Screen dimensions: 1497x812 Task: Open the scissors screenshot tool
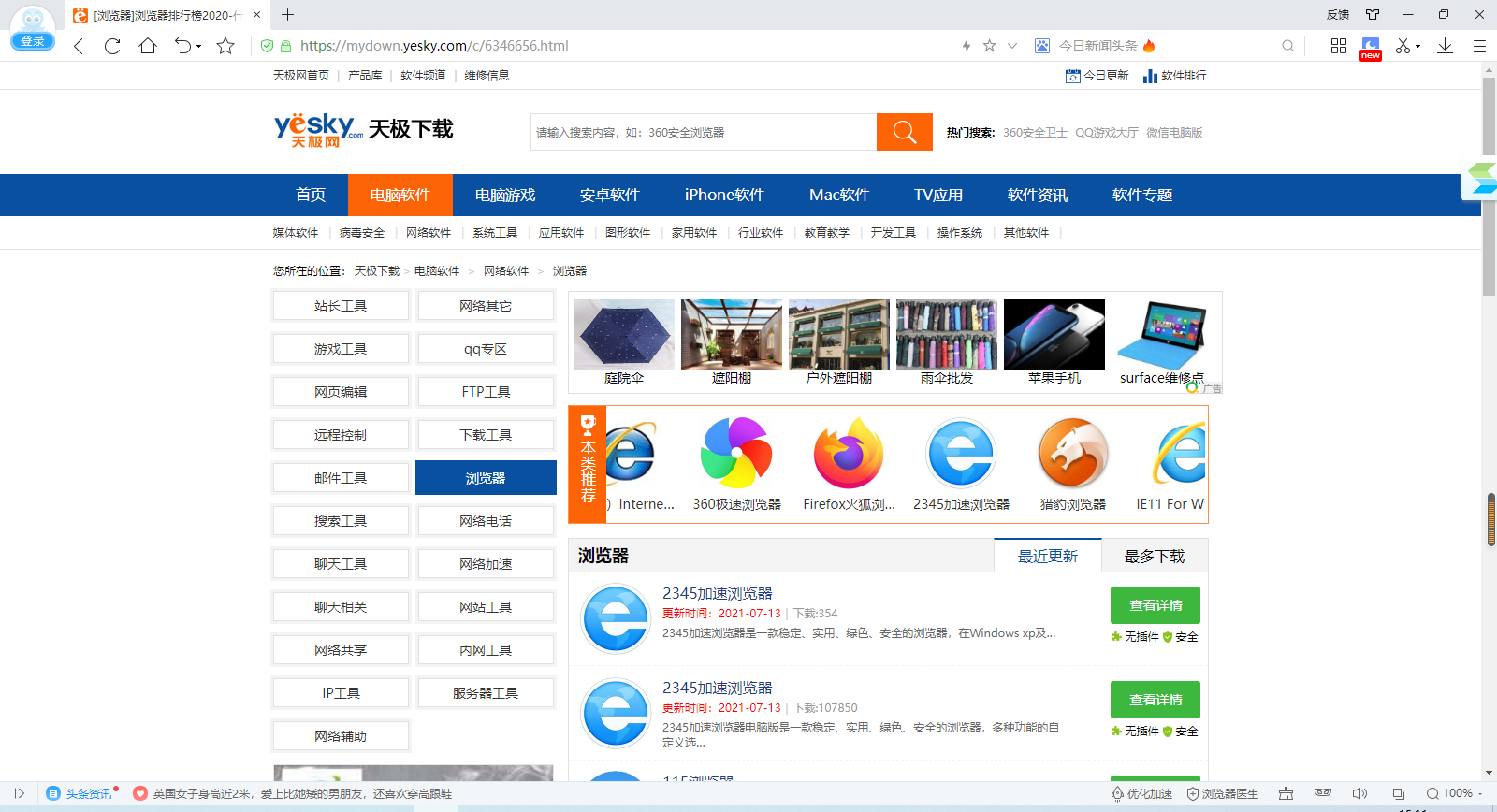(x=1403, y=46)
